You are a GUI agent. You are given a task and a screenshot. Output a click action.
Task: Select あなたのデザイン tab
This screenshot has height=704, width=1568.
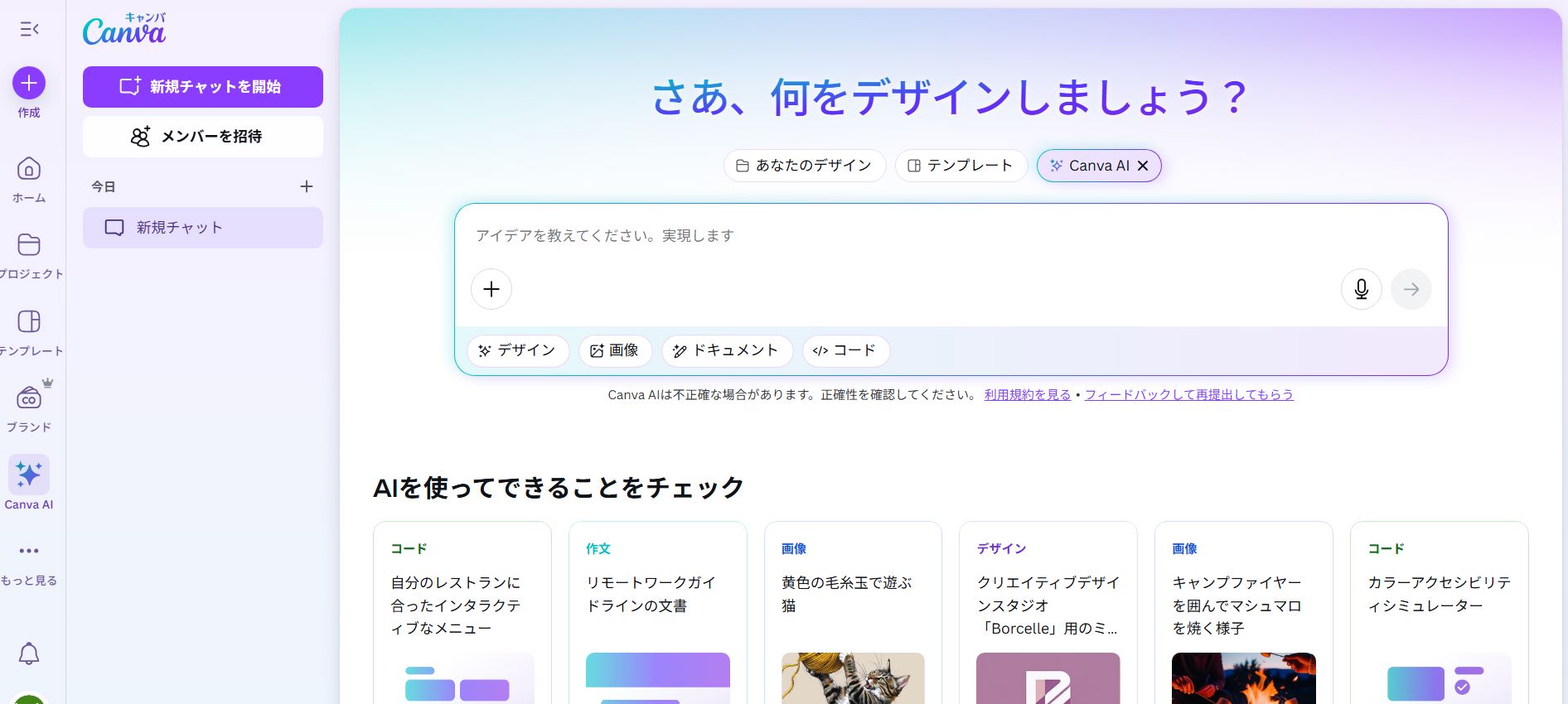tap(805, 166)
